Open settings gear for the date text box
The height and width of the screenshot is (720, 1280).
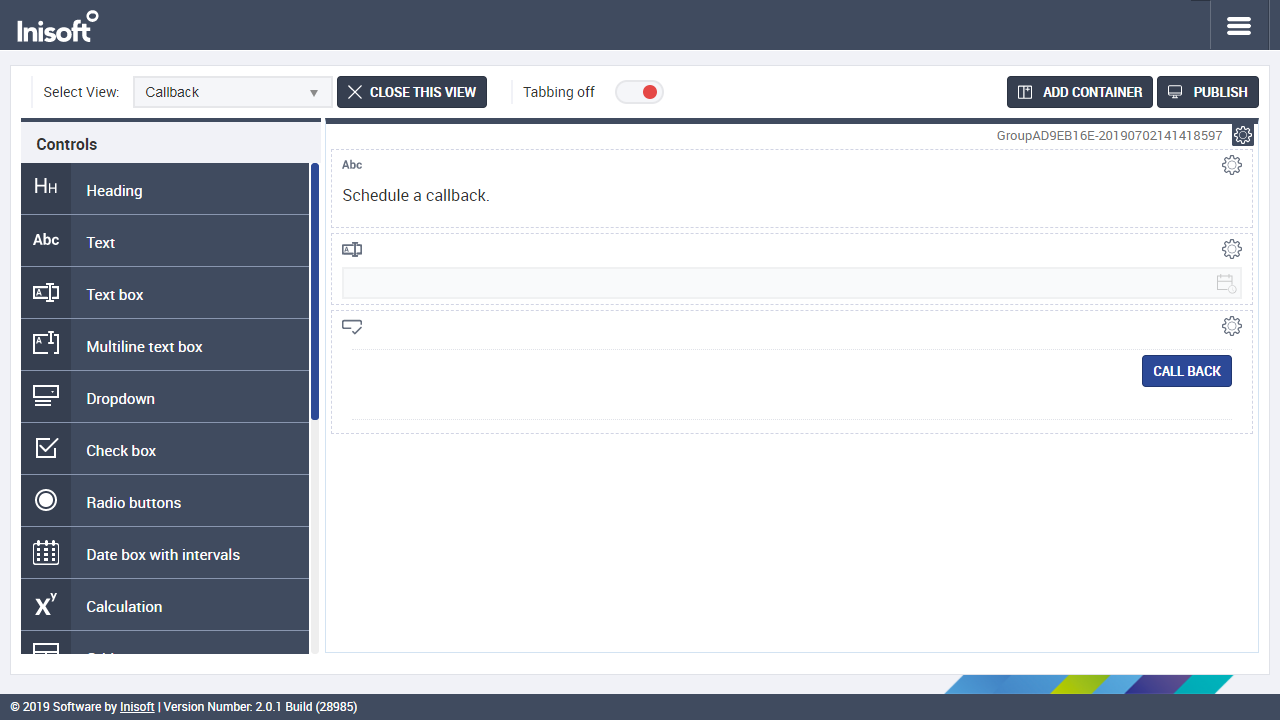point(1232,249)
